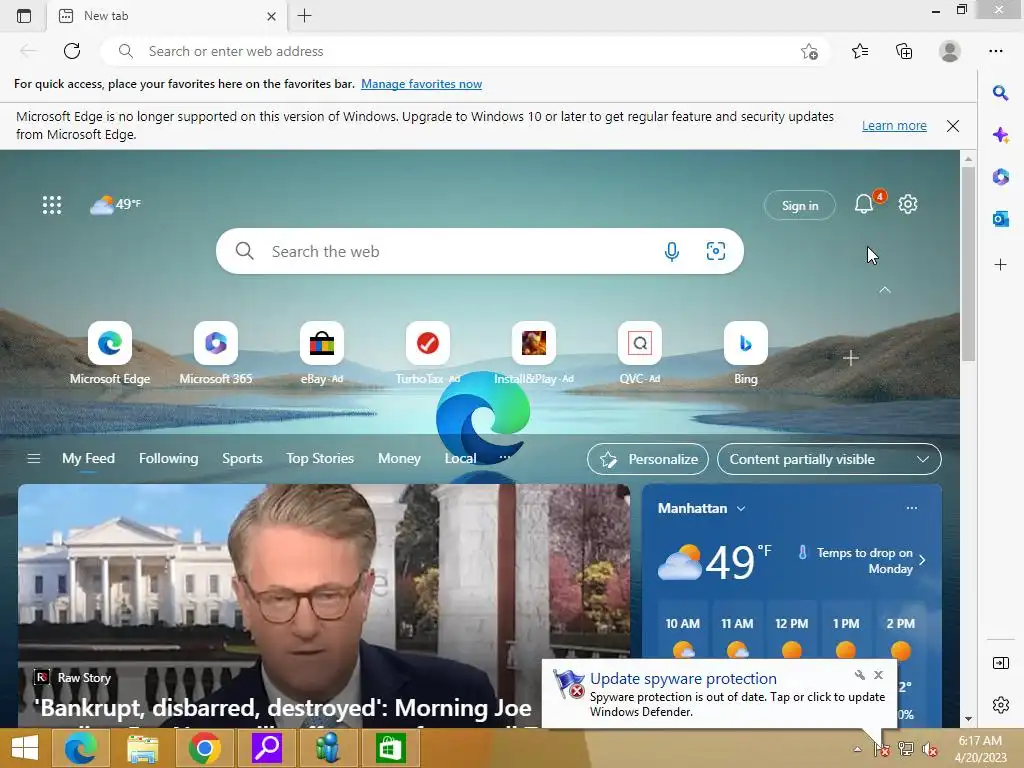Select the Money tab
This screenshot has height=768, width=1024.
click(399, 458)
